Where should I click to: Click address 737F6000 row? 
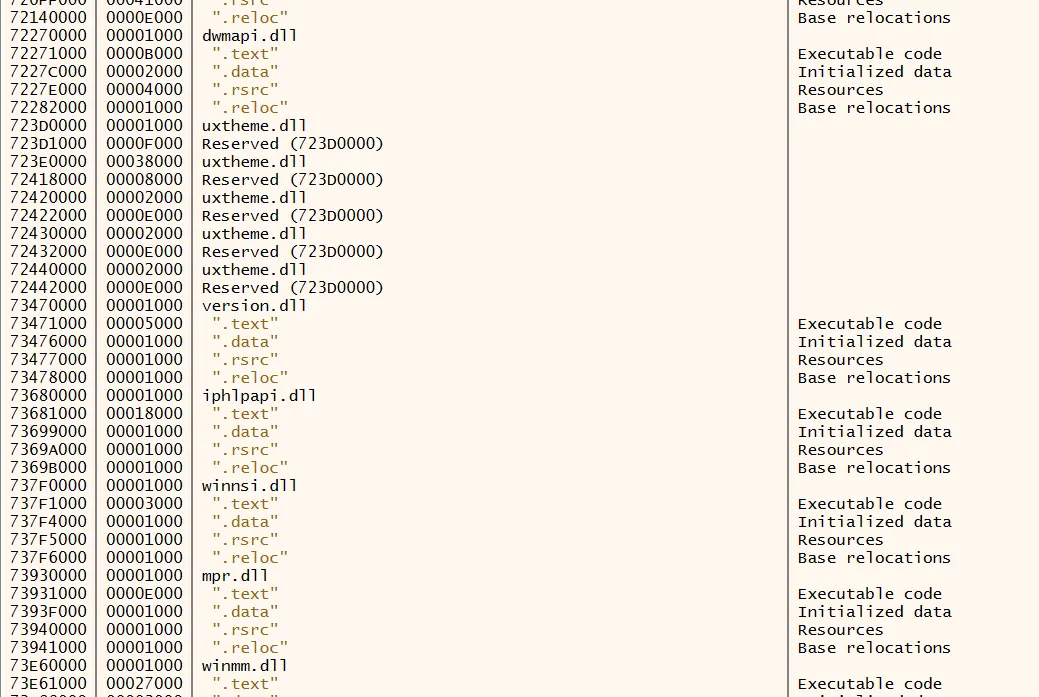point(48,557)
